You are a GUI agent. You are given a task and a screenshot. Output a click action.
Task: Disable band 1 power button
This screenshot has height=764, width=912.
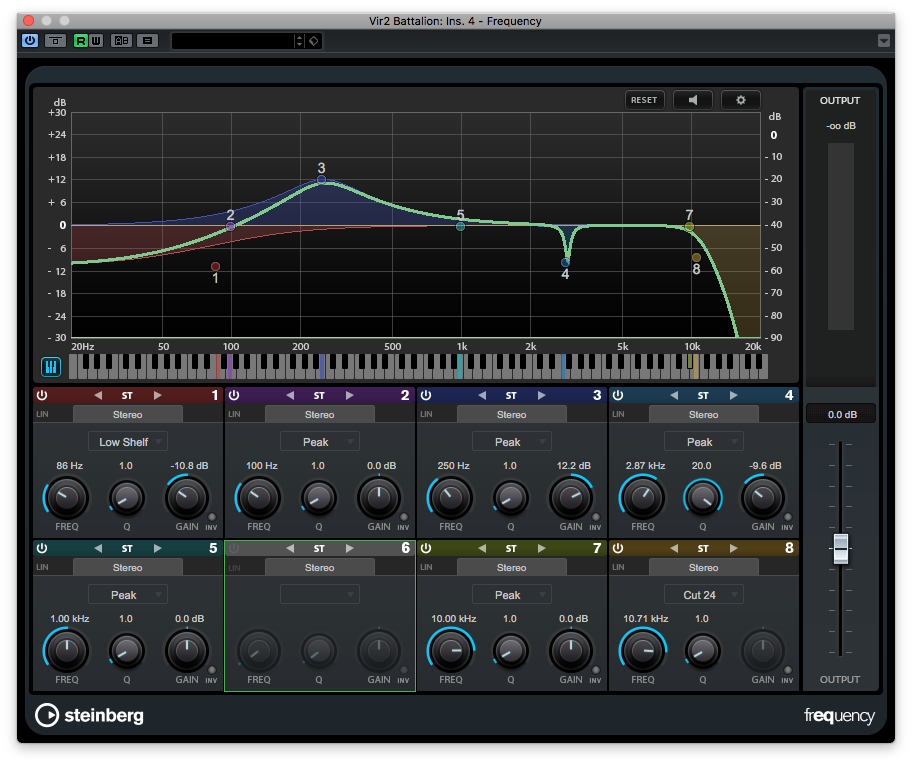click(x=42, y=395)
